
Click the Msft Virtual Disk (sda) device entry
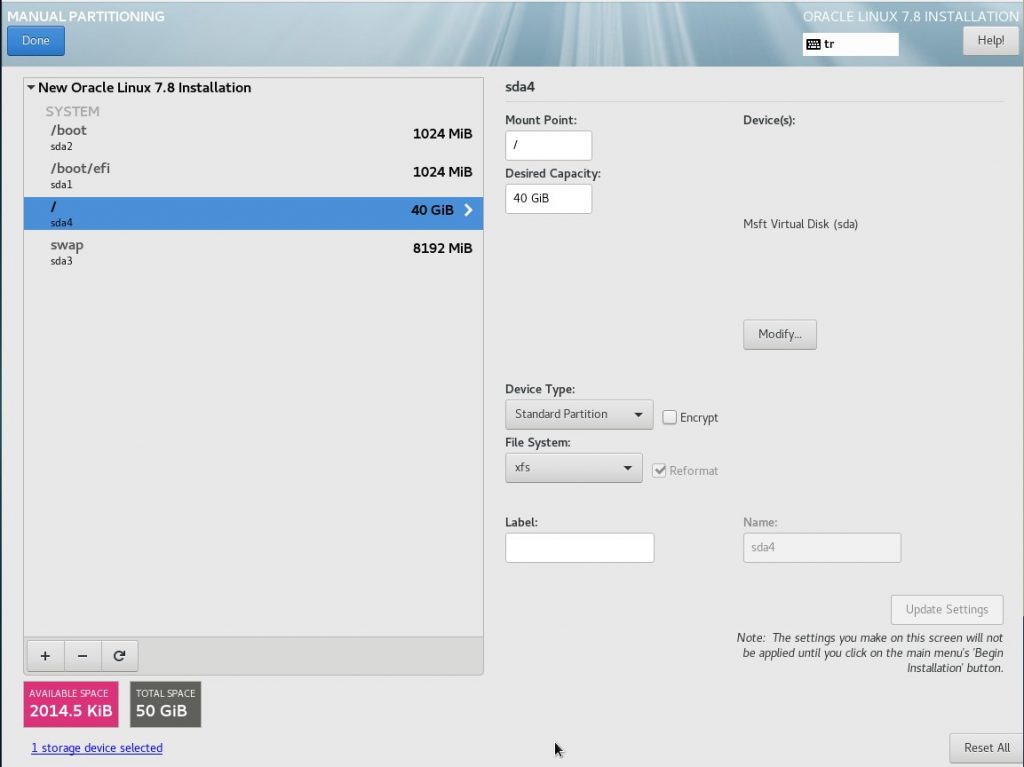(800, 224)
